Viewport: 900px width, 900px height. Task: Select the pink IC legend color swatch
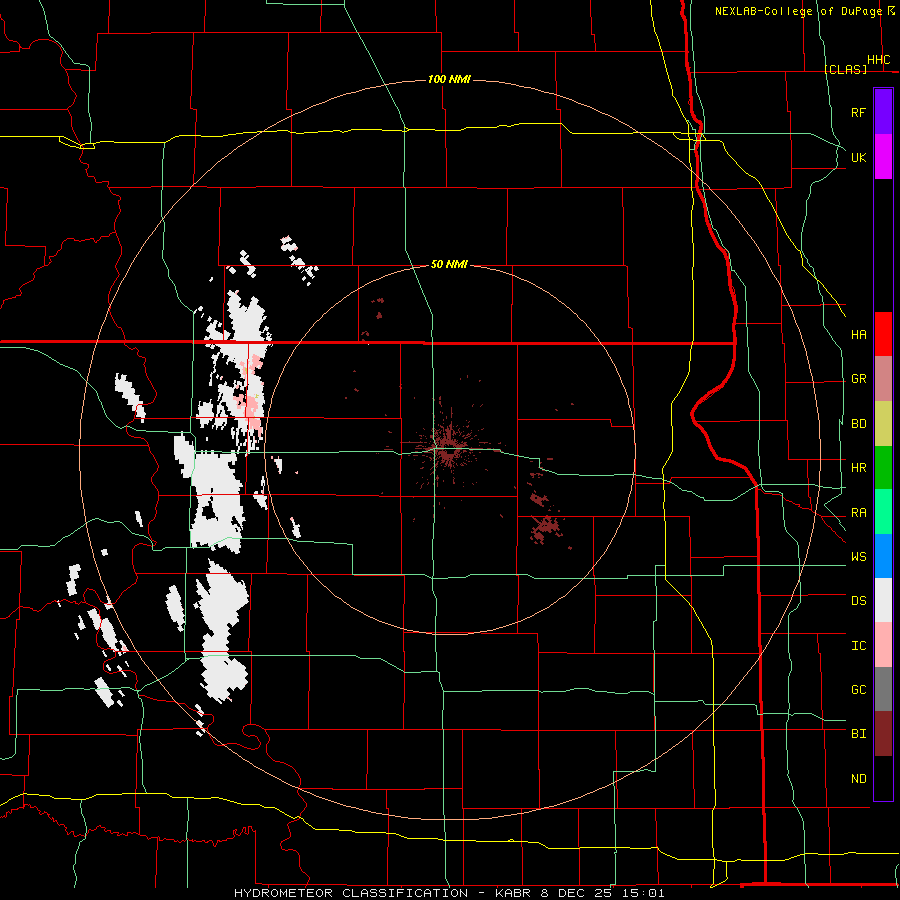tap(883, 645)
